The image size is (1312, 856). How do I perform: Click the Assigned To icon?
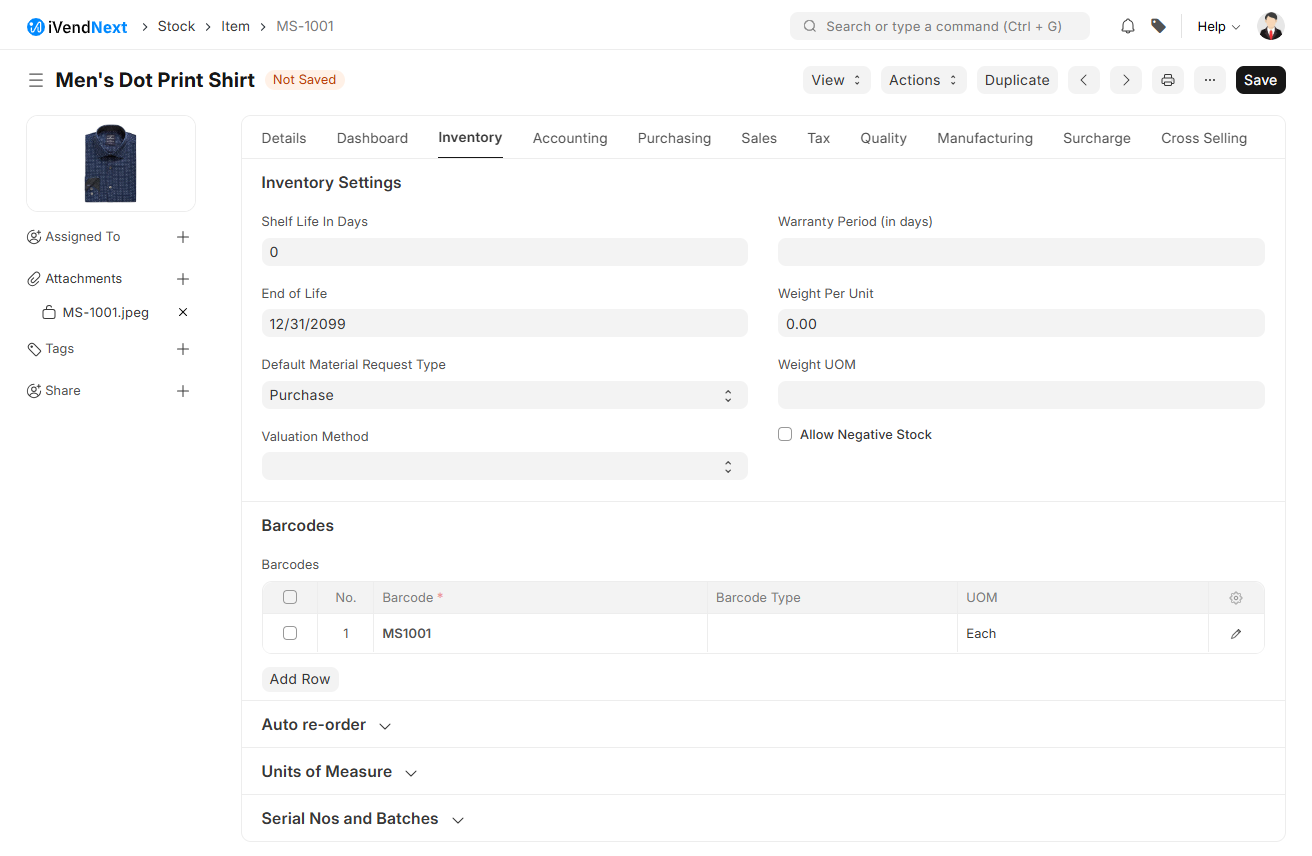click(x=34, y=237)
